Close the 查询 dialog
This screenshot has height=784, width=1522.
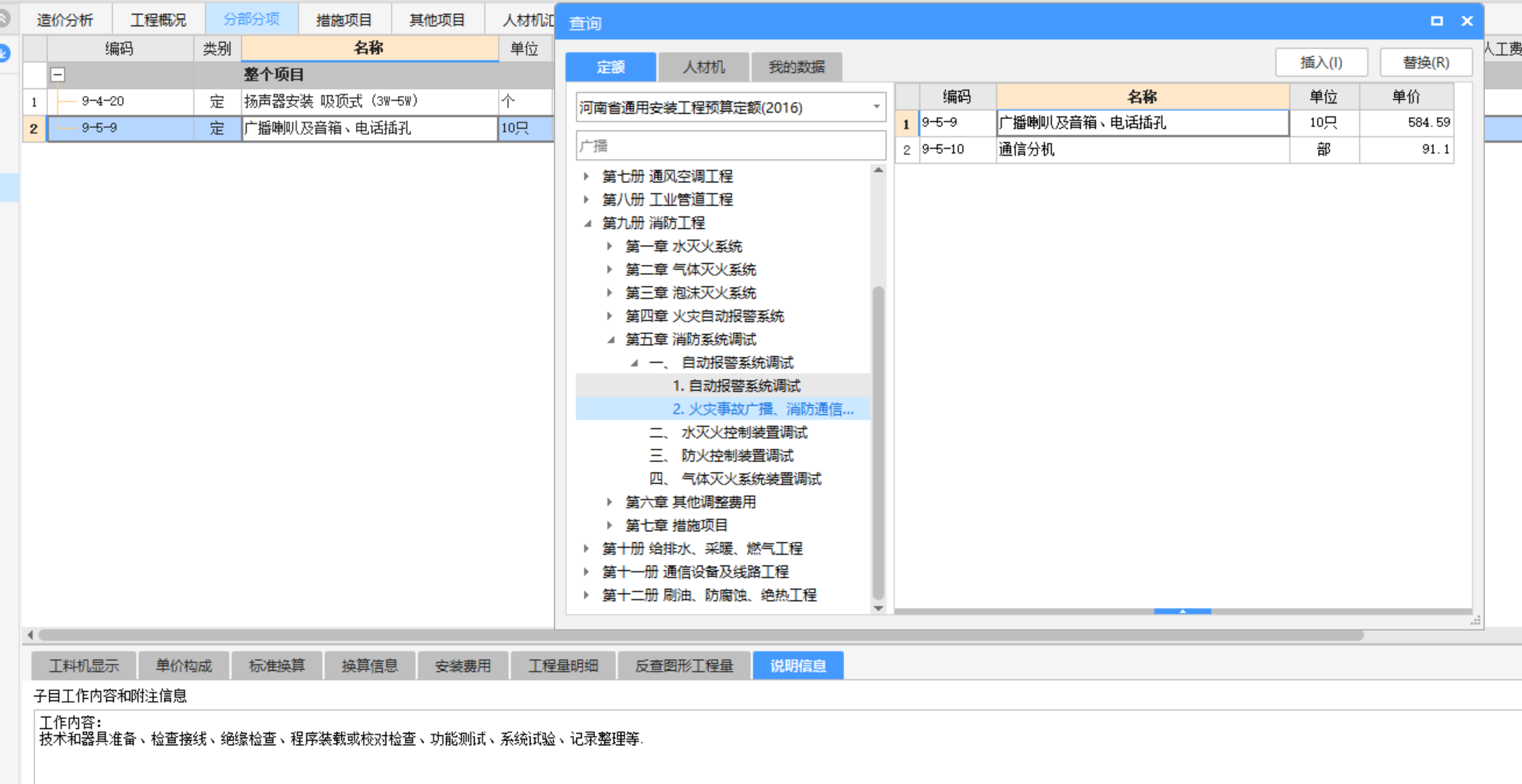point(1466,21)
